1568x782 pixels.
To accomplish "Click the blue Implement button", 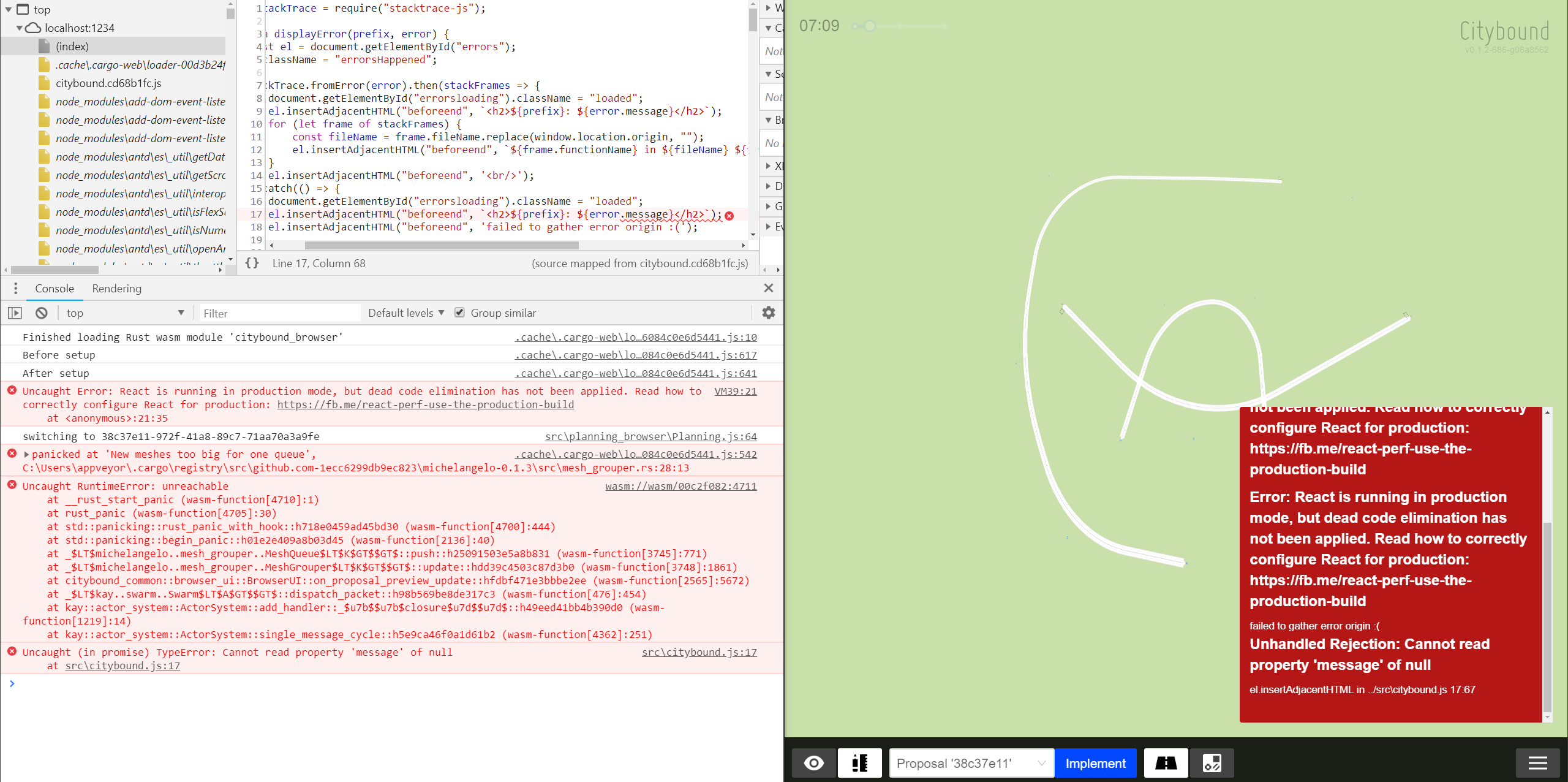I will 1095,763.
